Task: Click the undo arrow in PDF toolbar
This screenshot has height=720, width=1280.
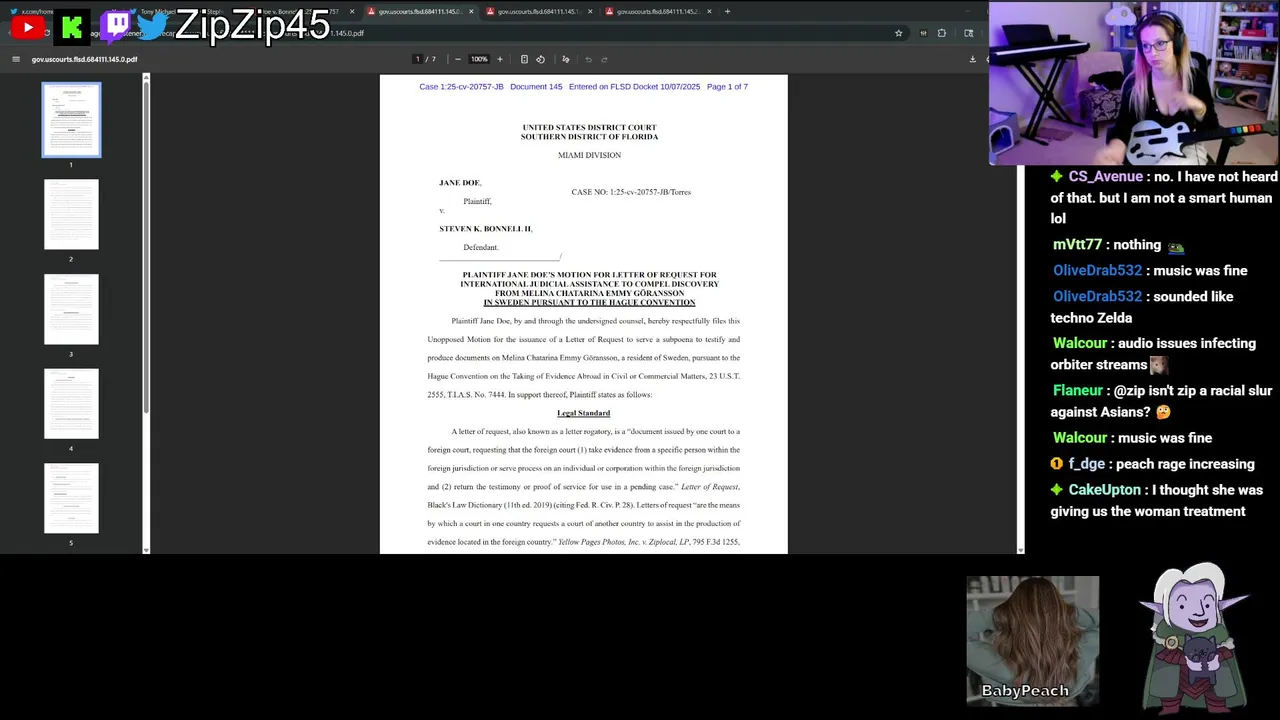Action: (x=588, y=59)
